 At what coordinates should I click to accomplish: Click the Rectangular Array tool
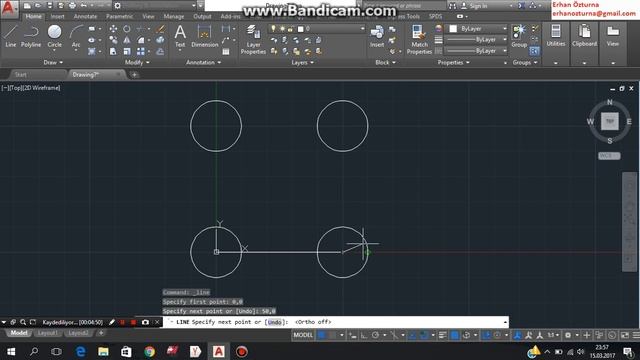pos(141,51)
